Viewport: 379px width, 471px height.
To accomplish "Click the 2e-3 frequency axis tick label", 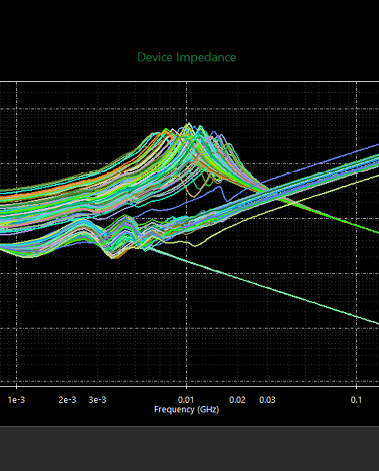I will click(x=67, y=400).
